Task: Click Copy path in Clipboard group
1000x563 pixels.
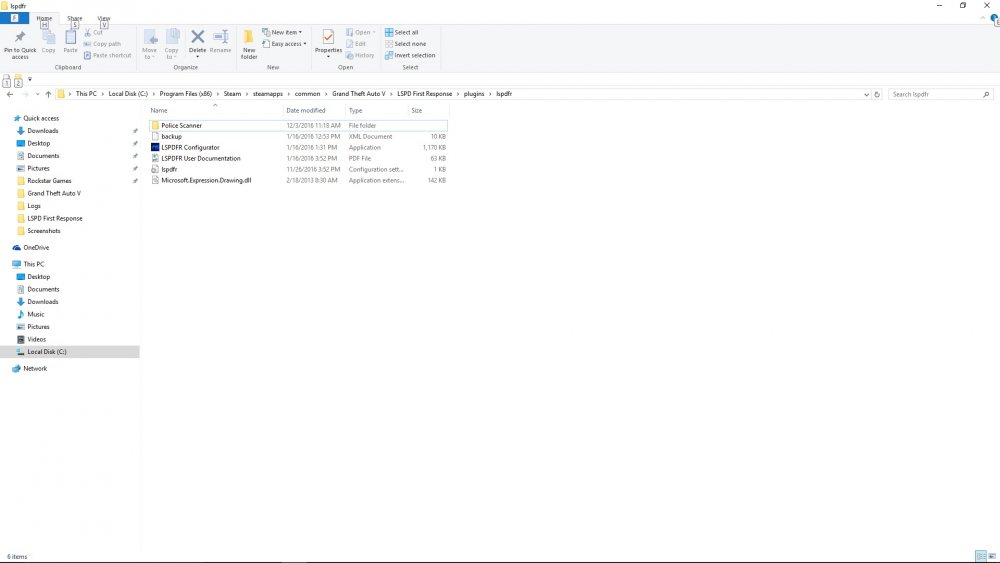Action: [102, 44]
